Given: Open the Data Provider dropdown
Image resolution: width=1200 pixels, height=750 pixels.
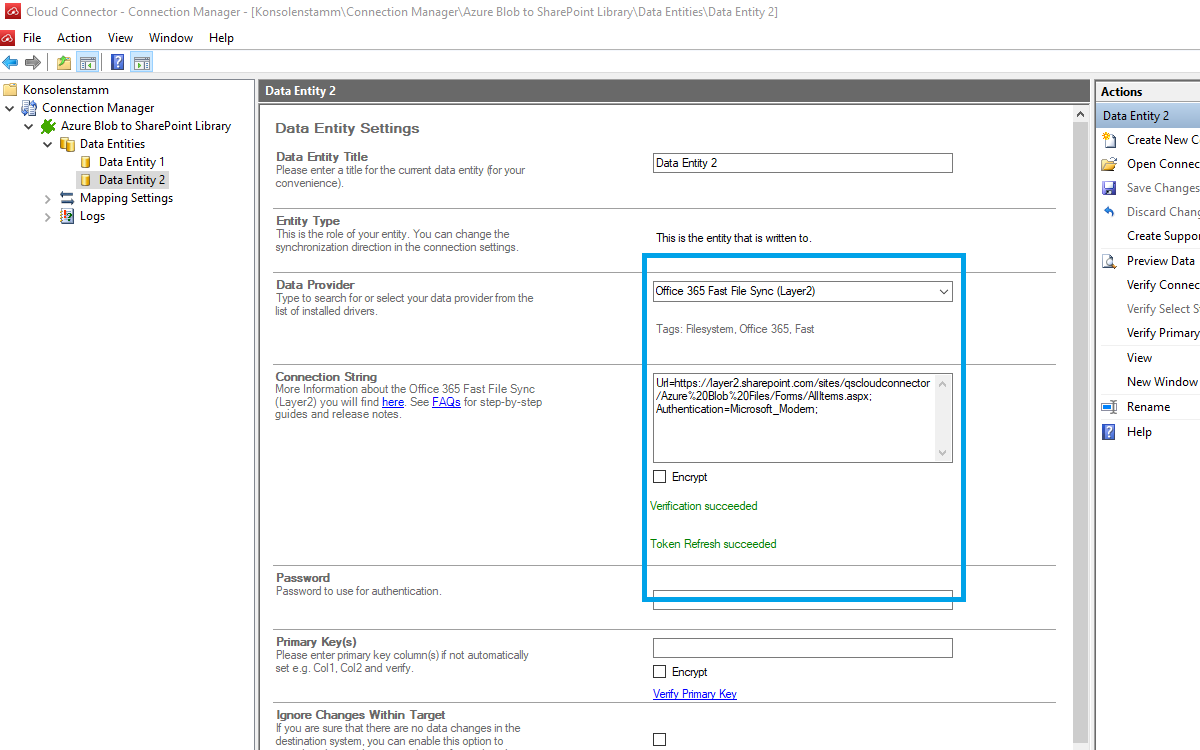Looking at the screenshot, I should [x=943, y=292].
